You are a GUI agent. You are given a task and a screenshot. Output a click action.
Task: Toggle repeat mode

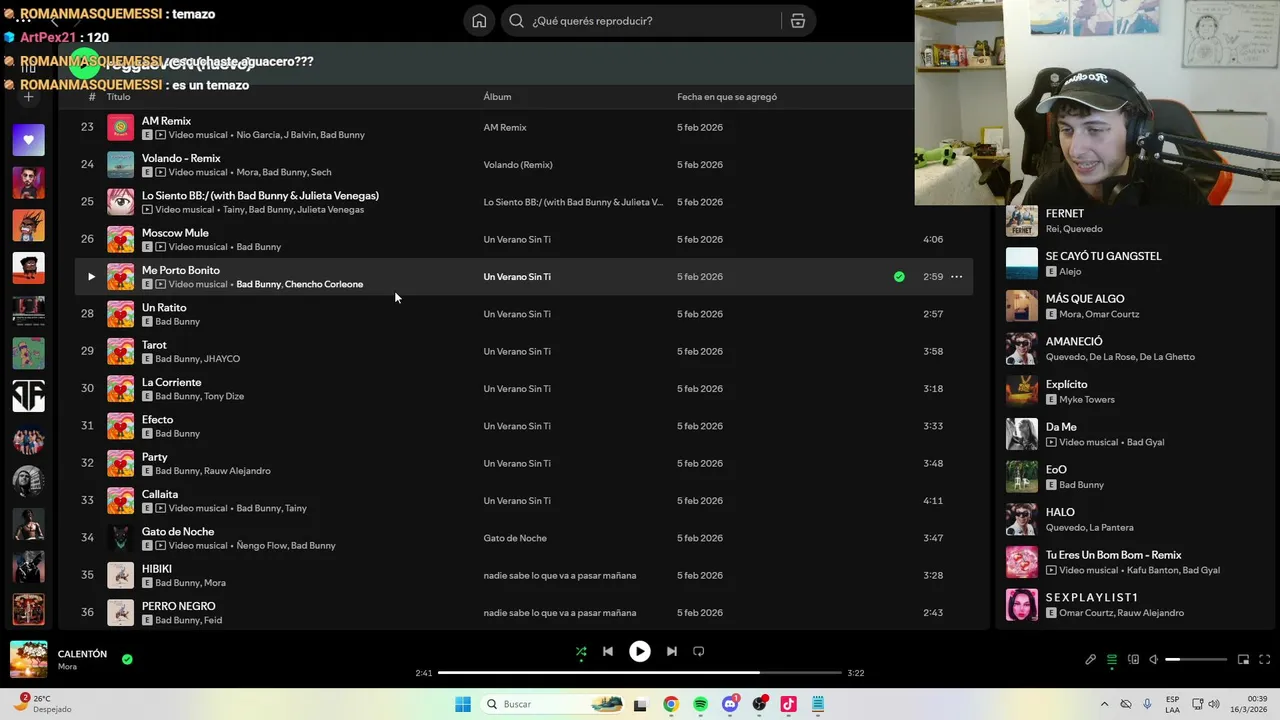click(699, 651)
